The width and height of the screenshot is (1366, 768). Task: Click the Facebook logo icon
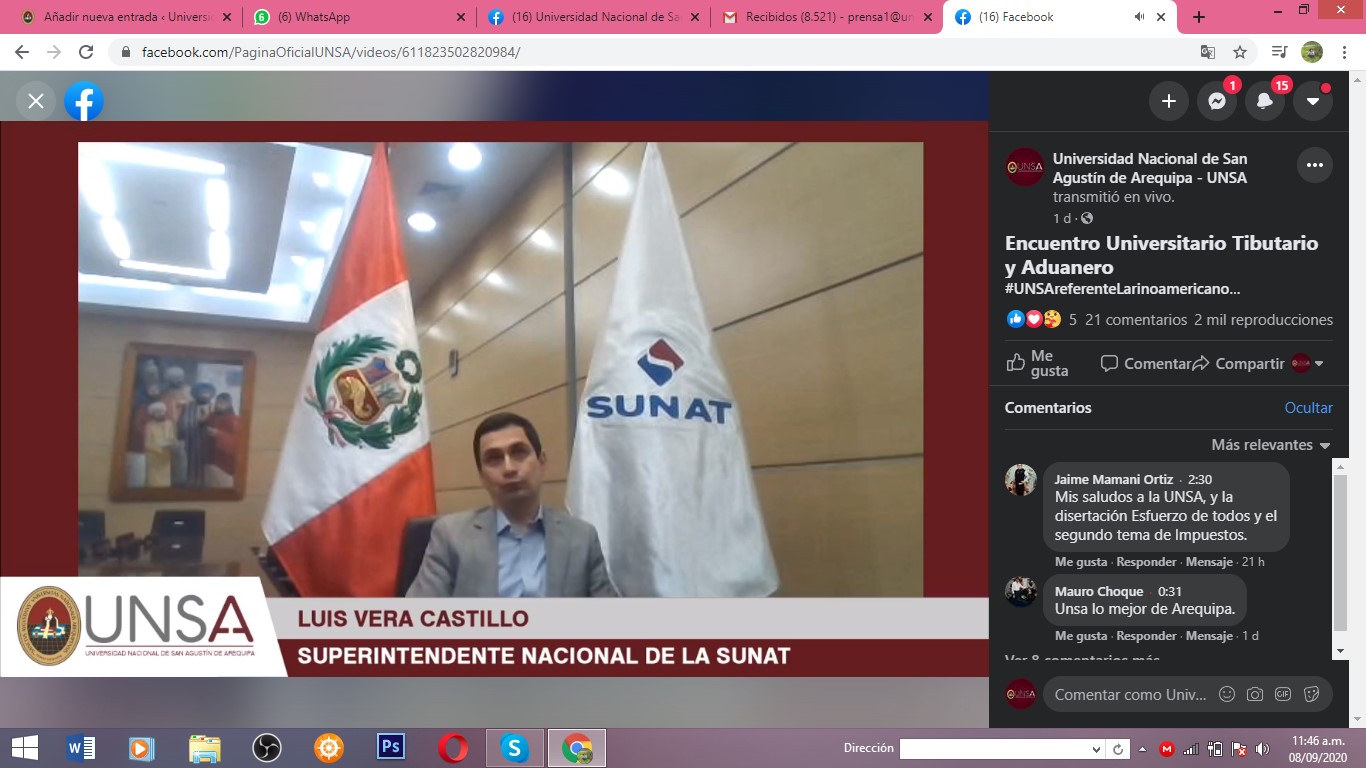click(x=84, y=101)
